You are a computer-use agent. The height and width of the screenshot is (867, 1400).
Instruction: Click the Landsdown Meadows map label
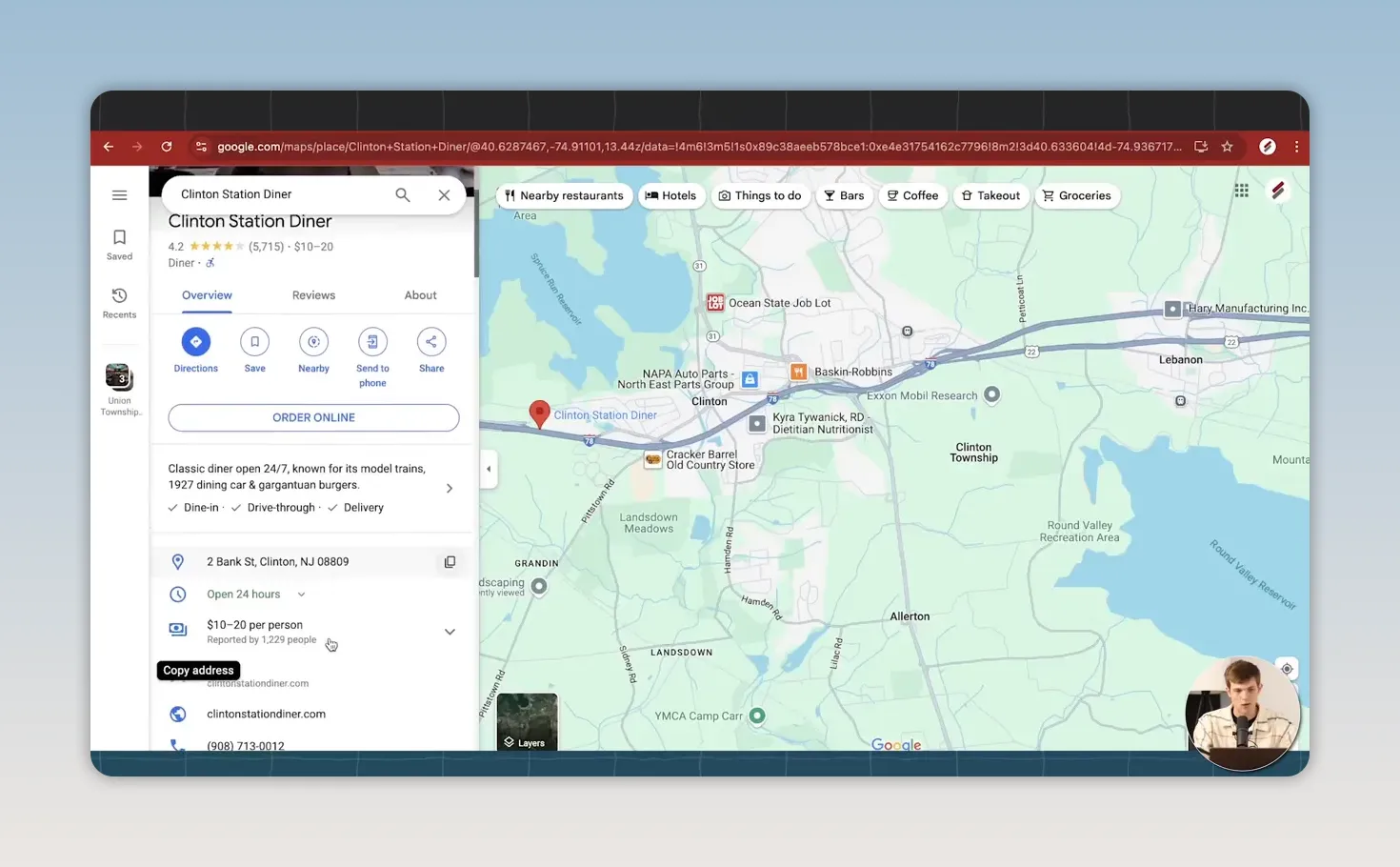tap(649, 523)
